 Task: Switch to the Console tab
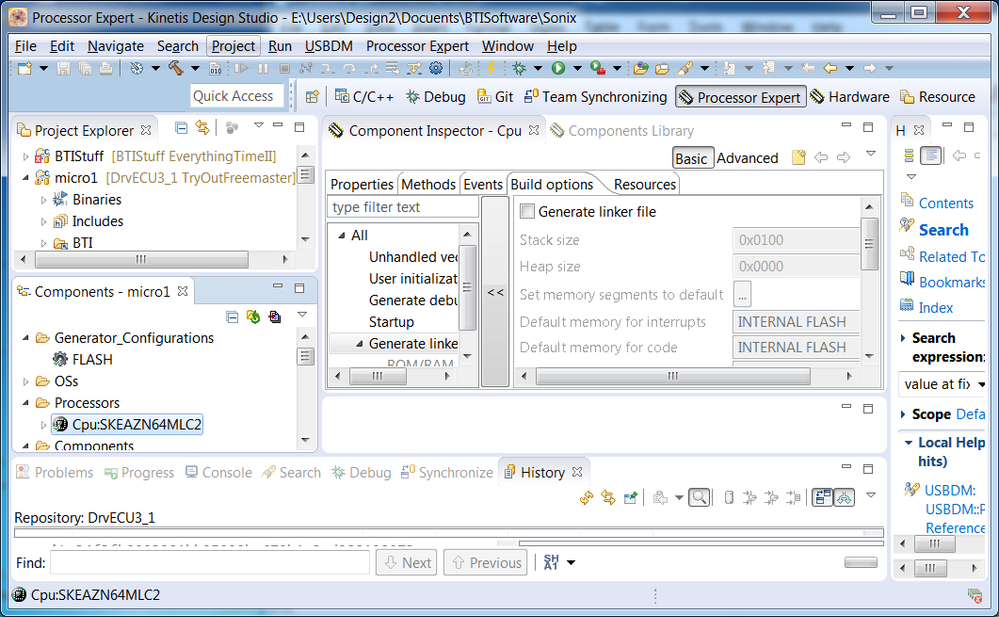tap(219, 472)
